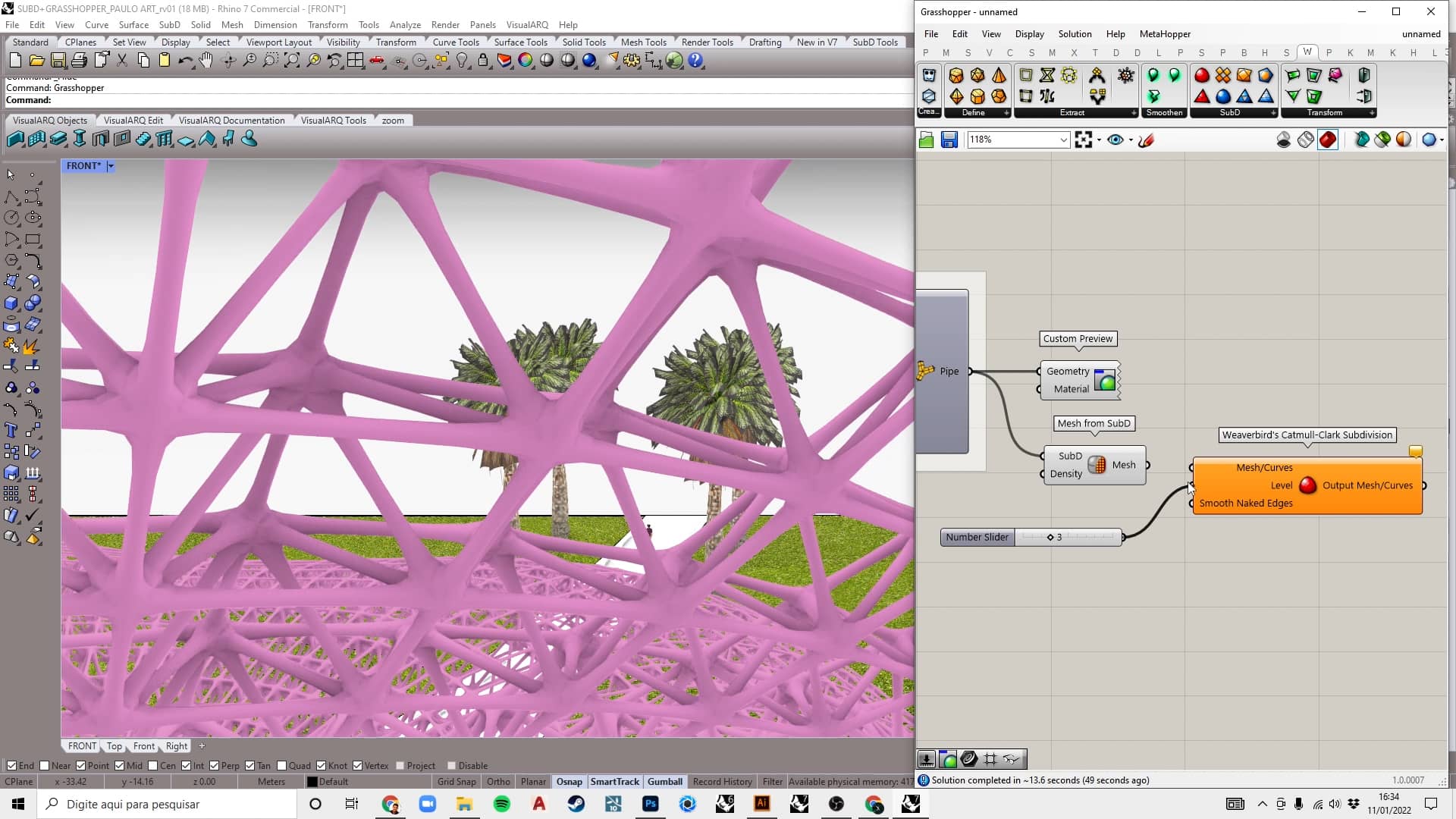The width and height of the screenshot is (1456, 819).
Task: Open the Solution menu in Grasshopper
Action: point(1075,33)
